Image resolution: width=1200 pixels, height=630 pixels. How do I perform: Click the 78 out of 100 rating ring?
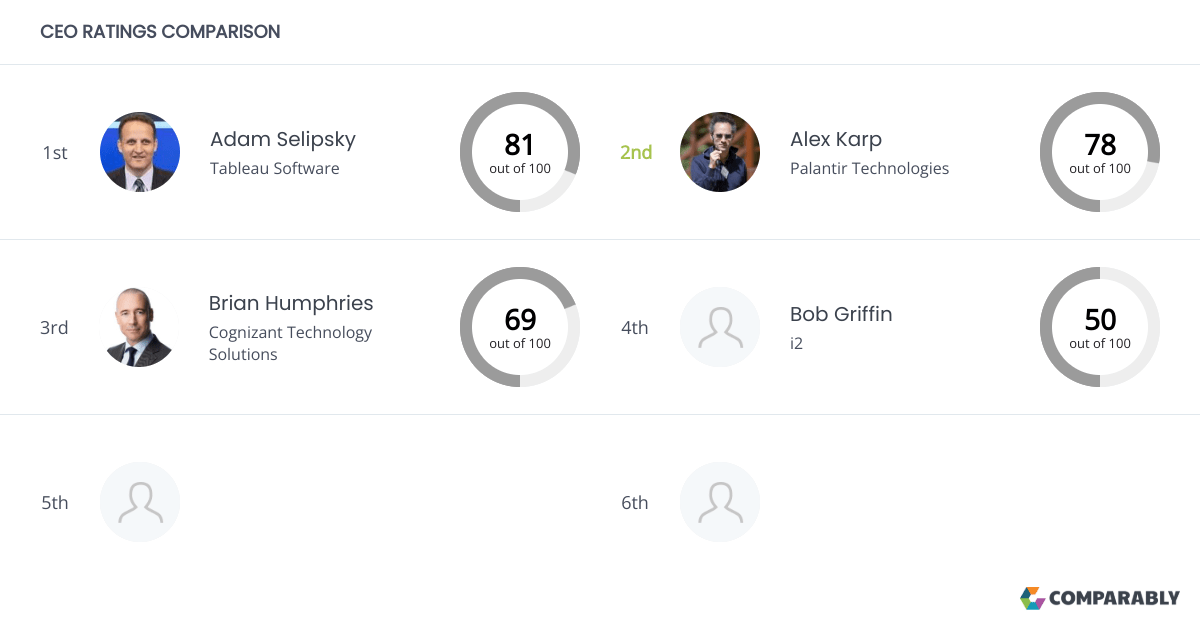pos(1100,152)
